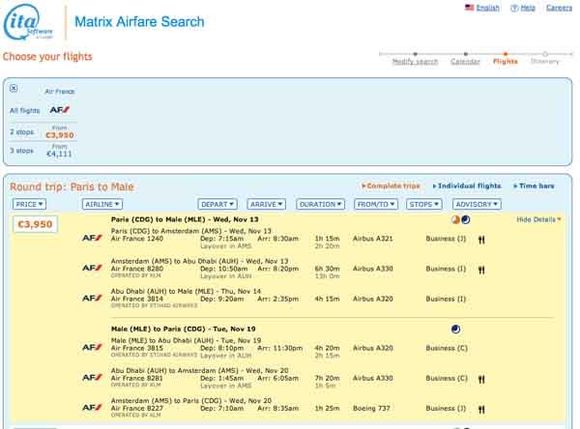Switch to the Individual flights view
Viewport: 580px width, 429px height.
tap(467, 186)
